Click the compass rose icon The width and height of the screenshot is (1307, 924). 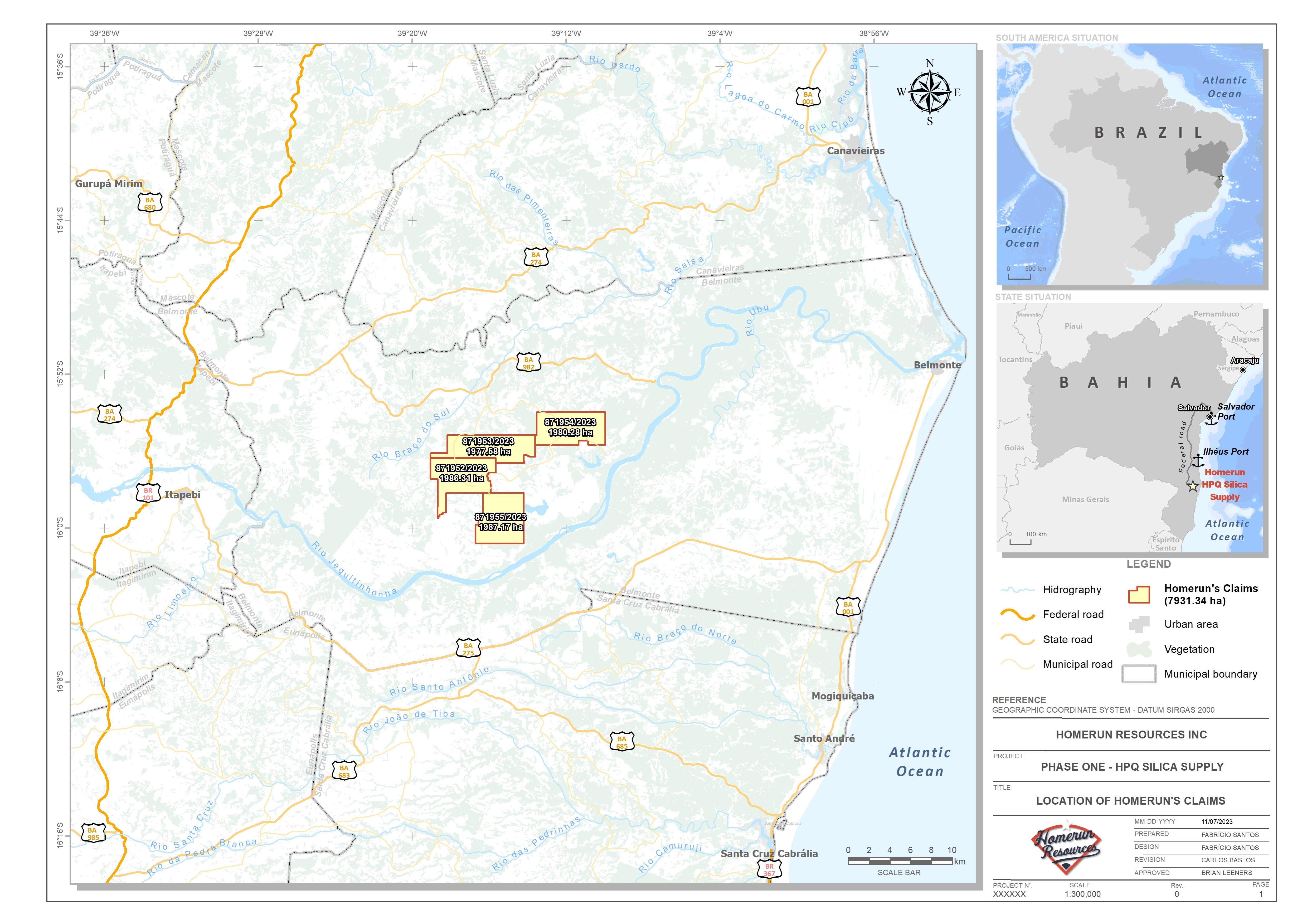(x=930, y=92)
